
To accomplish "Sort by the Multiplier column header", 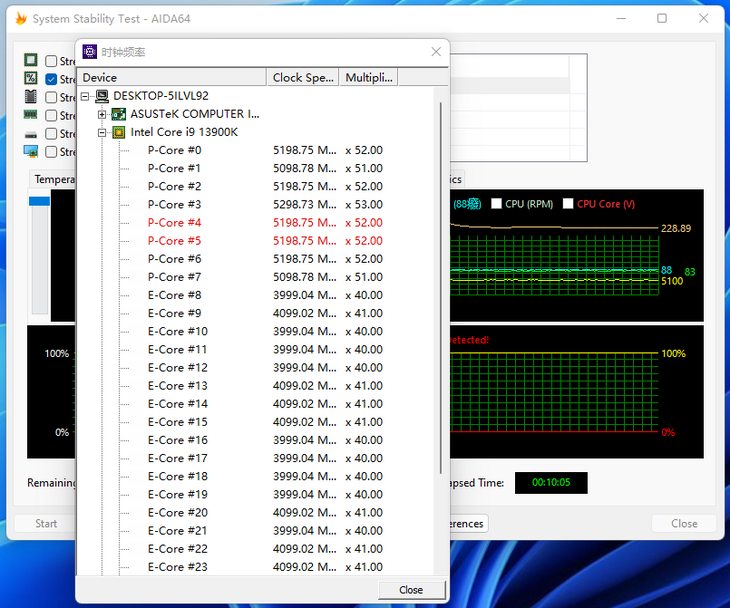I will coord(369,77).
